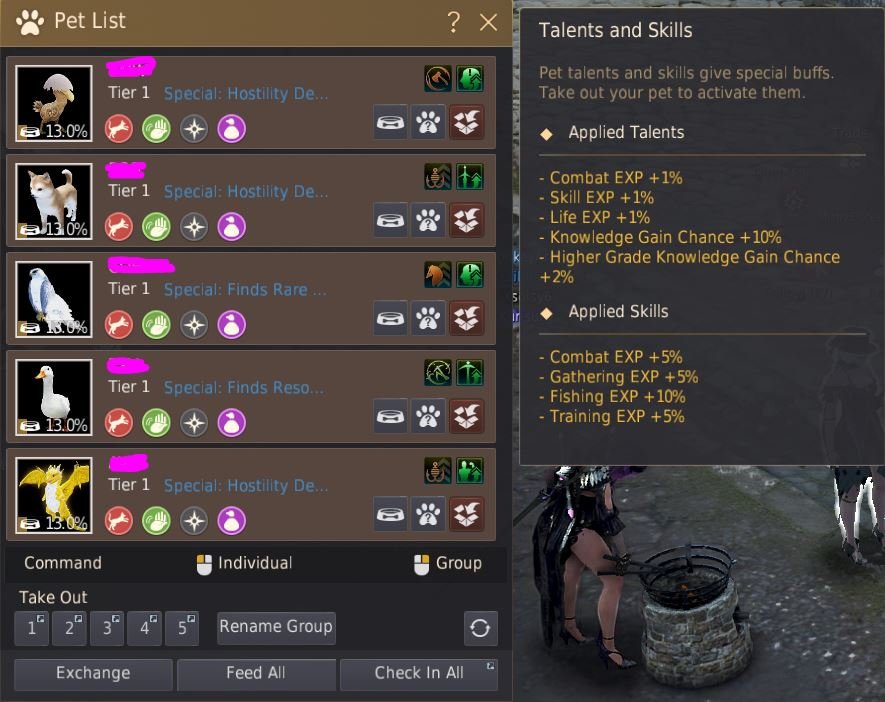The image size is (885, 702).
Task: Open the question mark help for Pet List
Action: 453,22
